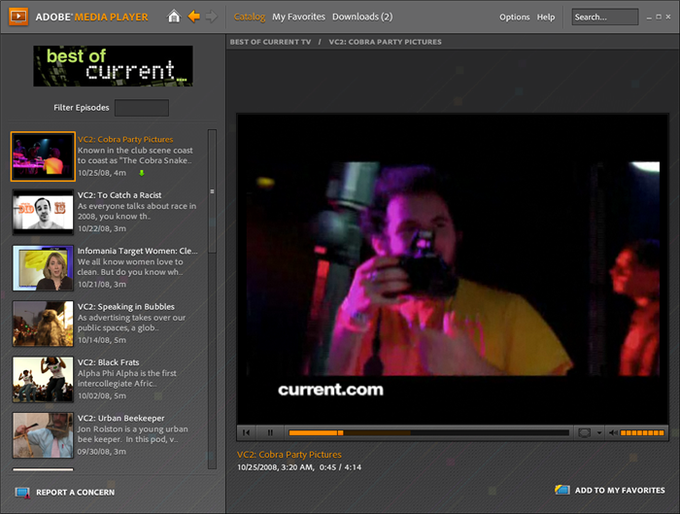Click the Adobe Media Player logo icon
The height and width of the screenshot is (514, 680).
(19, 16)
